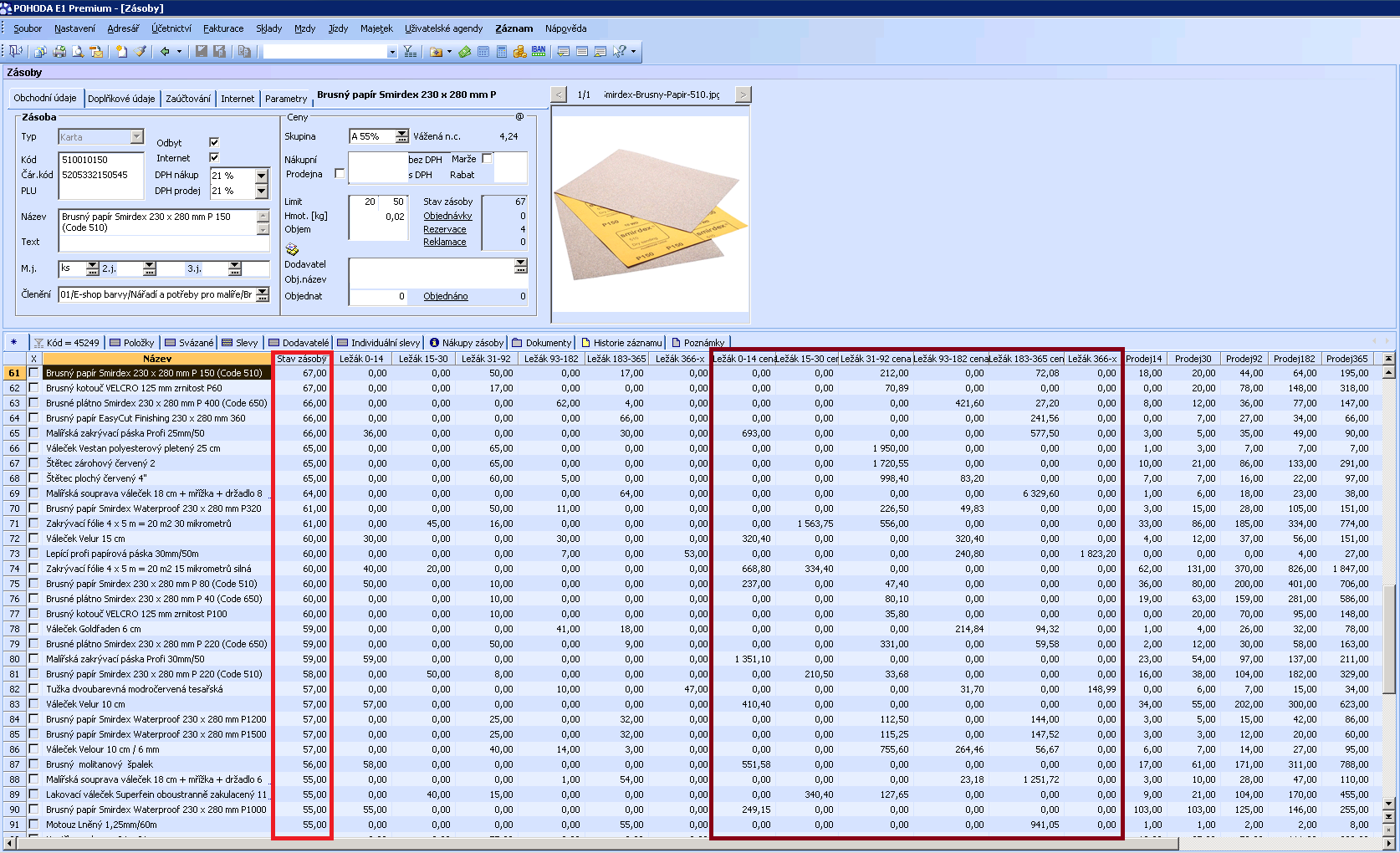Check row 72 Váleček Velur 15 cm checkbox
The height and width of the screenshot is (853, 1400).
click(x=33, y=539)
